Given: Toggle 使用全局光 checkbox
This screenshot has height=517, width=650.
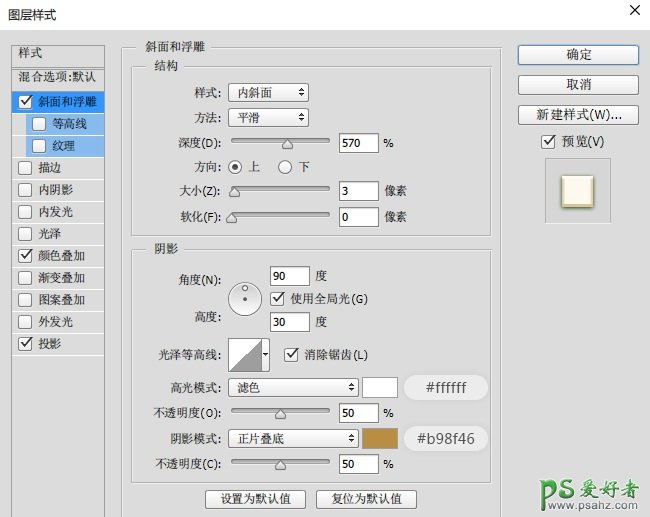Looking at the screenshot, I should pyautogui.click(x=279, y=298).
